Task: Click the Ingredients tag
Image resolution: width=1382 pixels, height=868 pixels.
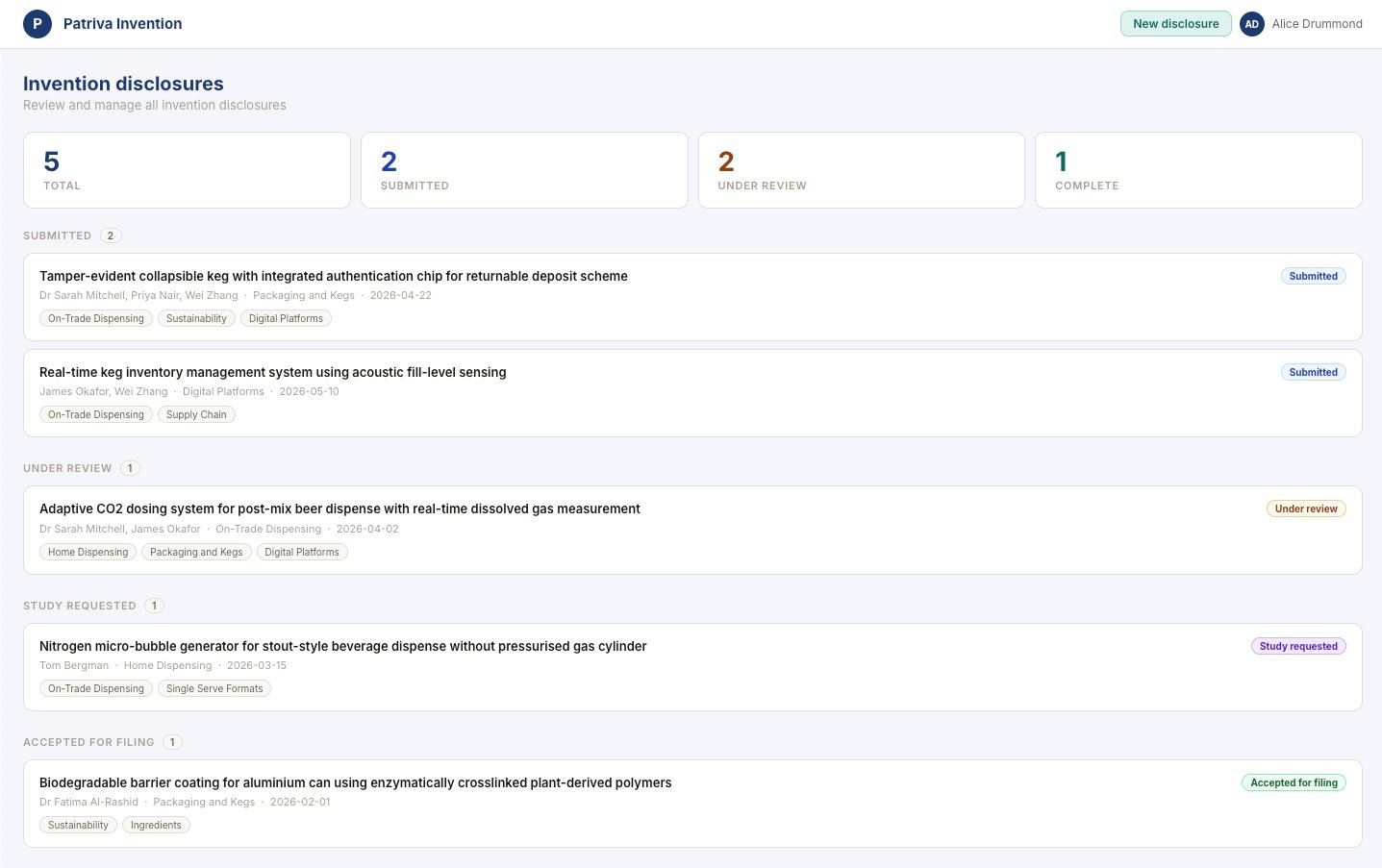Action: pos(156,825)
